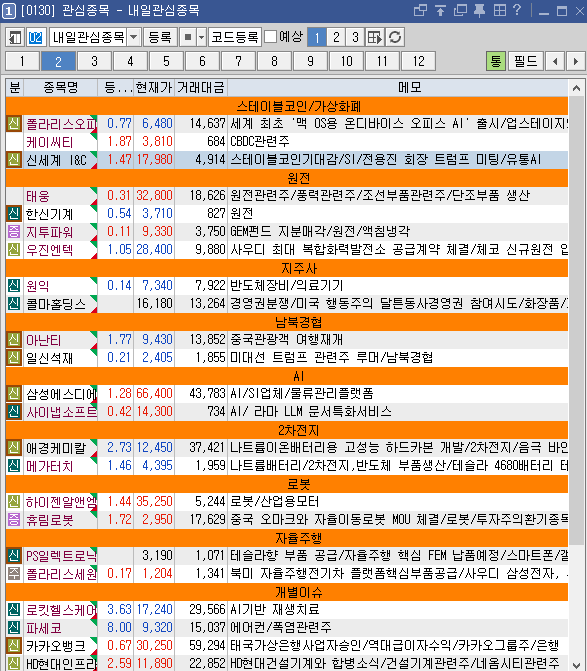Click the scrollbar down arrow

point(576,663)
